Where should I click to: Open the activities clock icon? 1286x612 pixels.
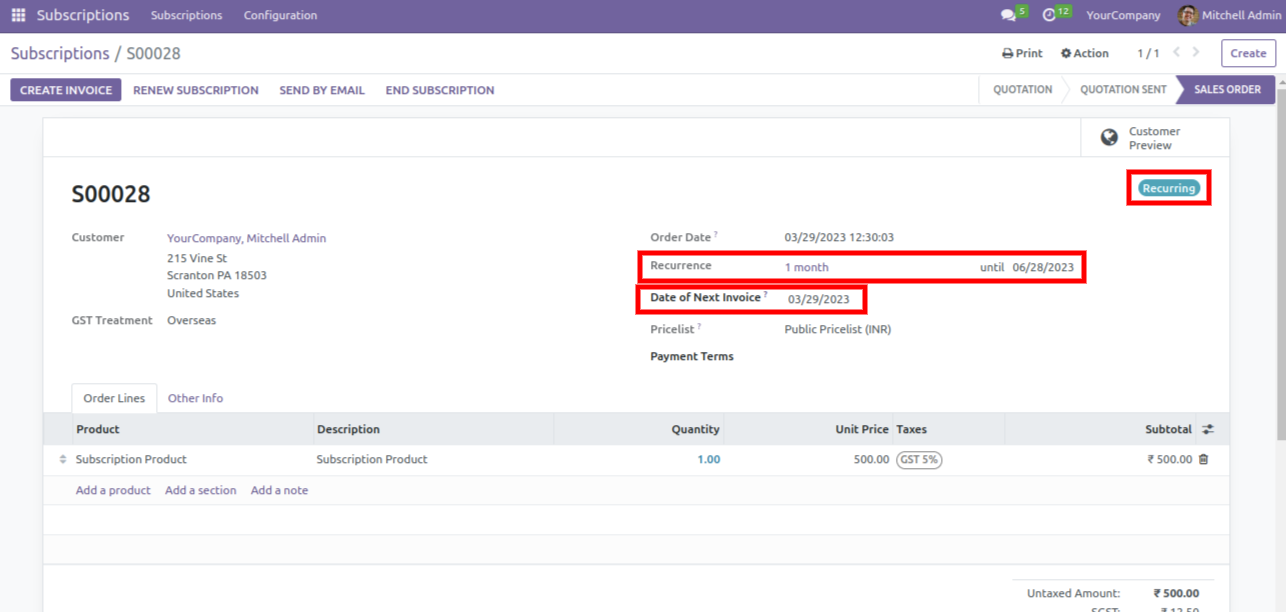pyautogui.click(x=1049, y=15)
